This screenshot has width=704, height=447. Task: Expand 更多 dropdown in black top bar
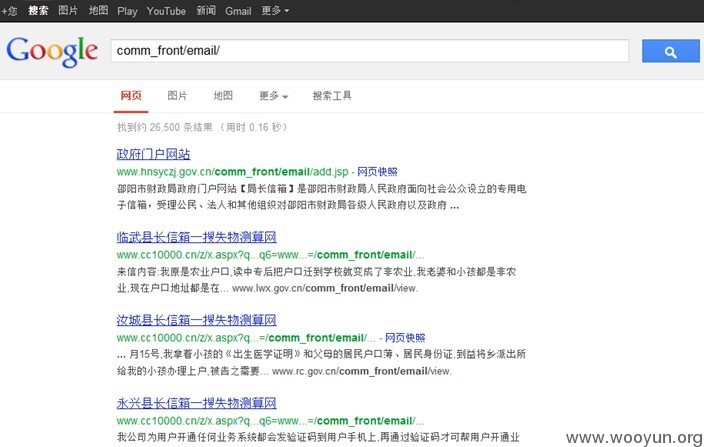(275, 10)
